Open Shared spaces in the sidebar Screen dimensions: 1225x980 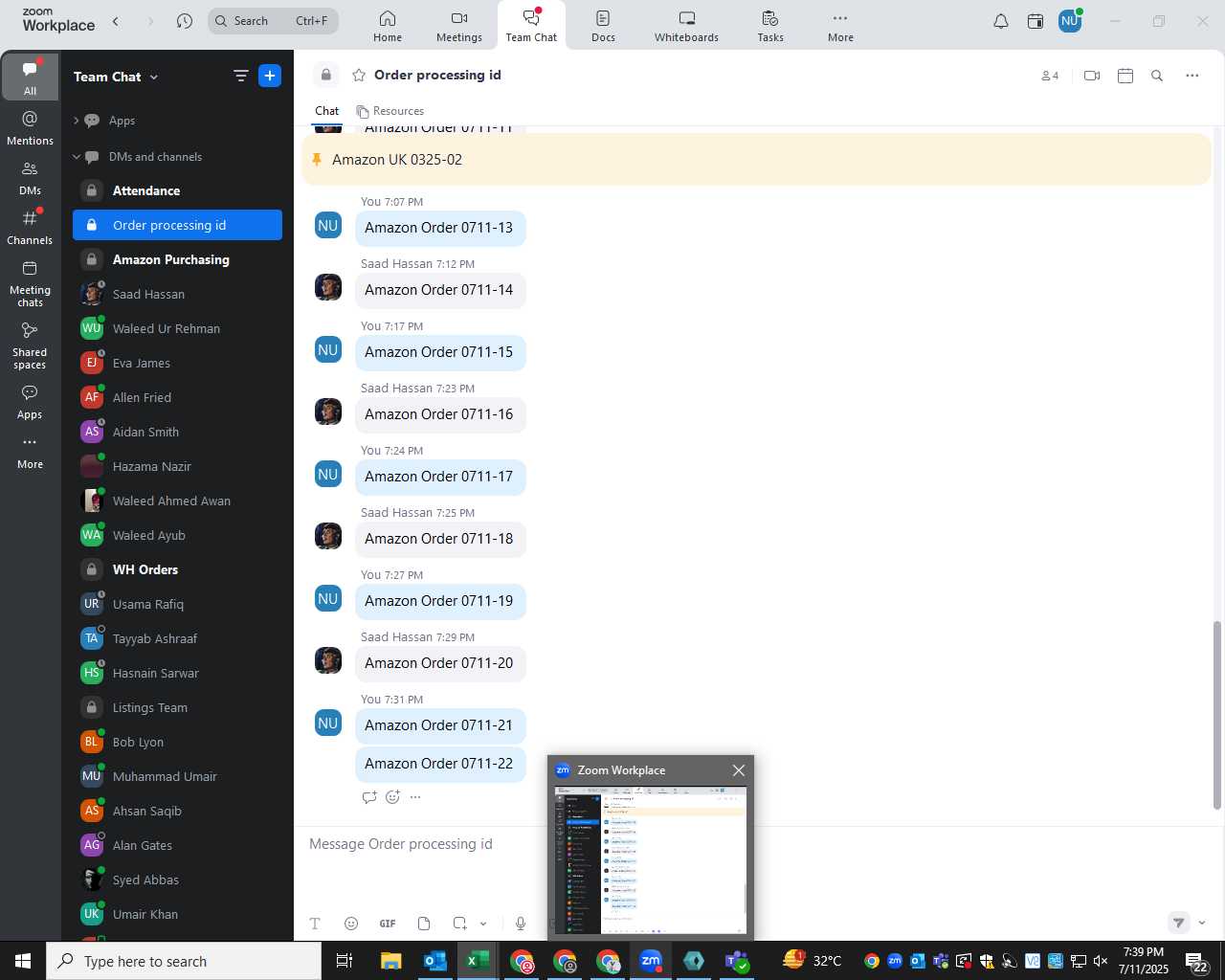tap(30, 345)
